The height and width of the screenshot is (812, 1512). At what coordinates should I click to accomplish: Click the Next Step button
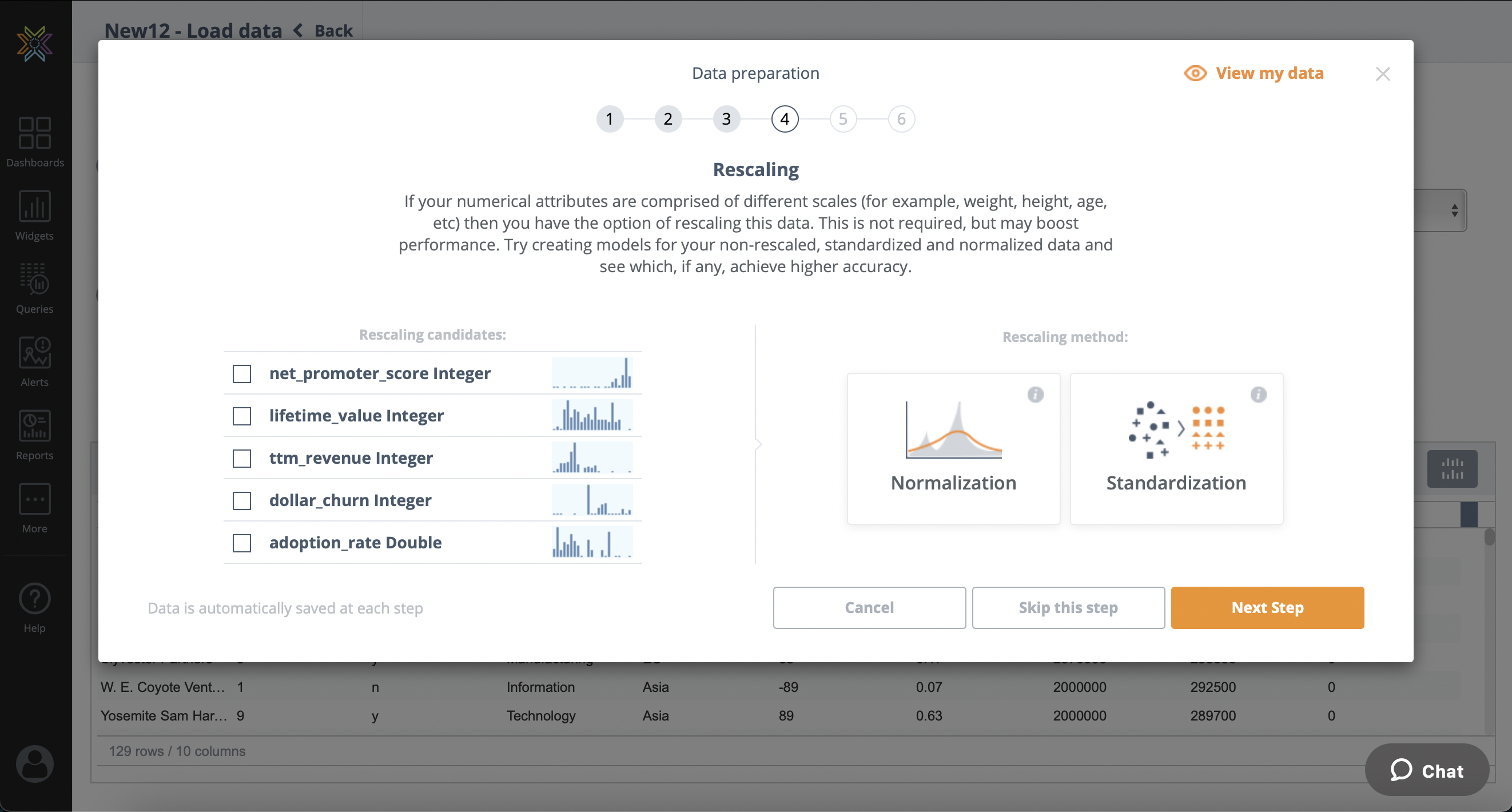coord(1267,607)
